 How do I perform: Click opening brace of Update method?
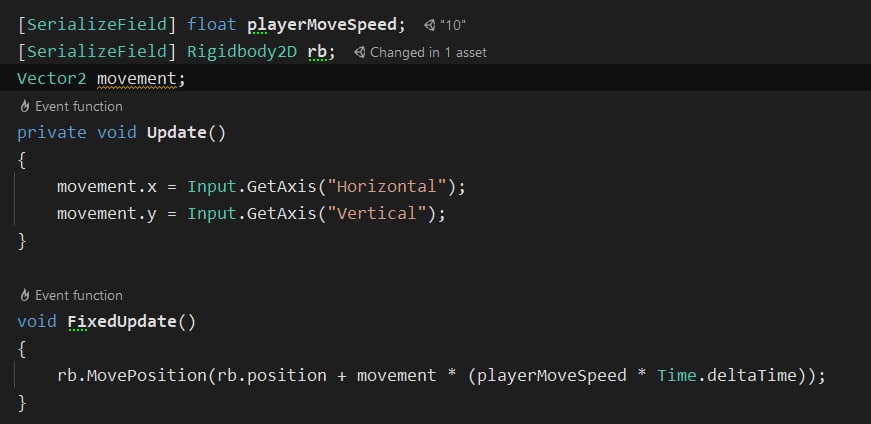(x=22, y=160)
